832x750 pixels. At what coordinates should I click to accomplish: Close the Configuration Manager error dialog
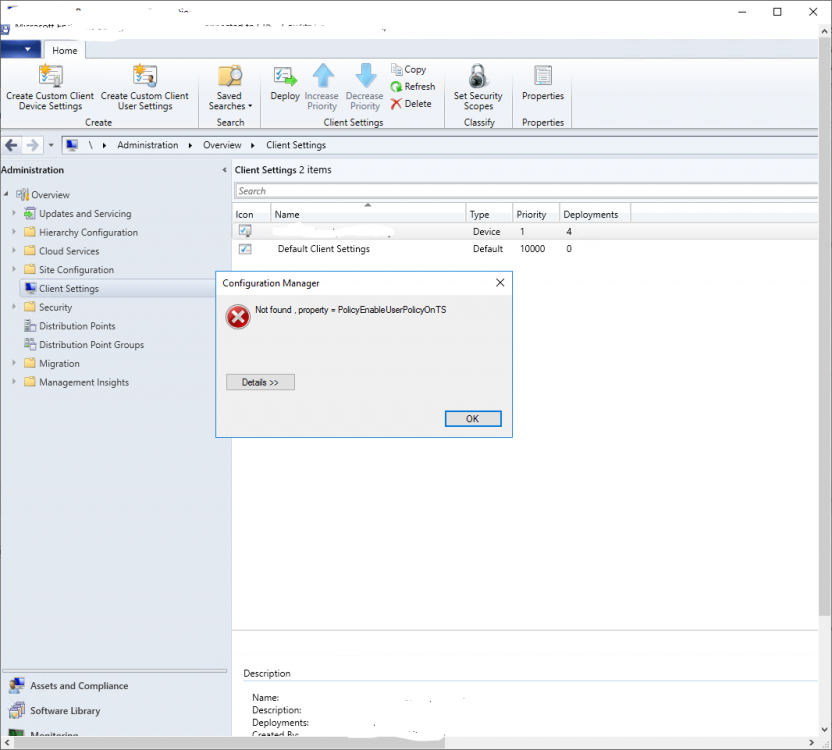click(x=500, y=283)
